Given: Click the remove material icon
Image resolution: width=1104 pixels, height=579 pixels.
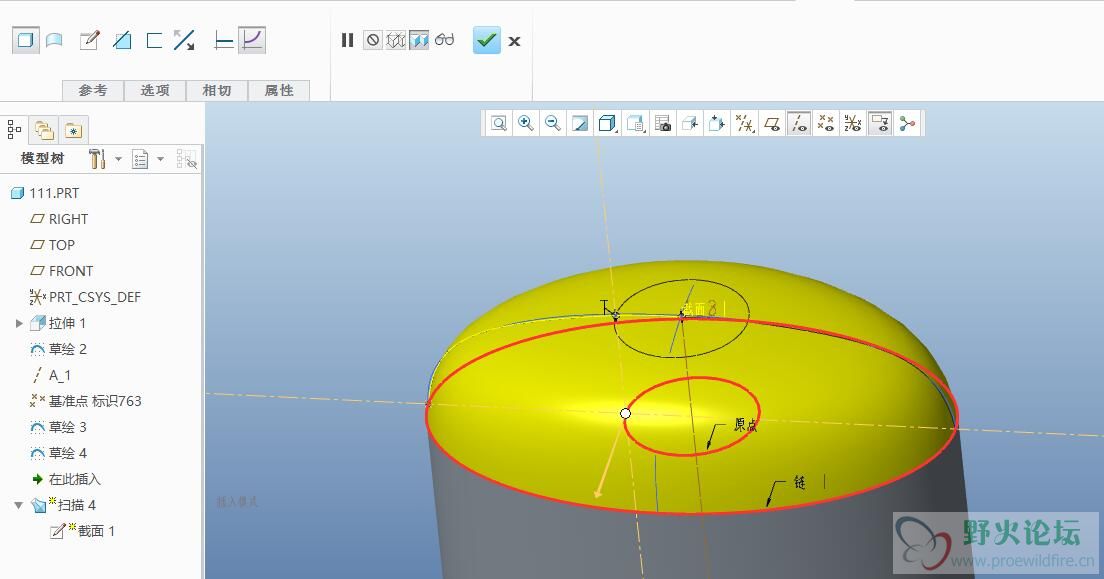Looking at the screenshot, I should click(122, 41).
